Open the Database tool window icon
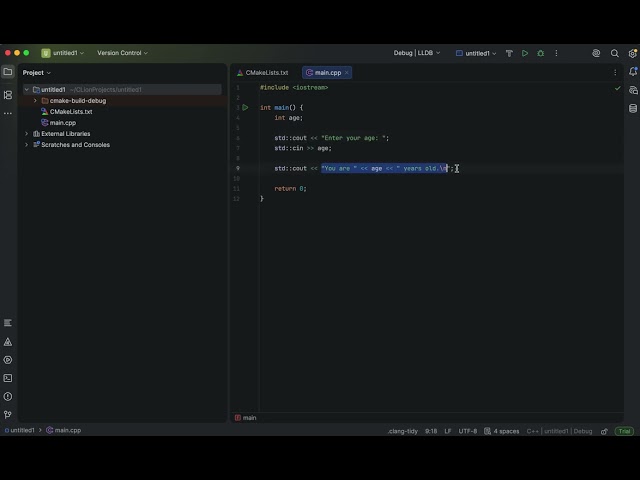The image size is (640, 480). [x=633, y=108]
